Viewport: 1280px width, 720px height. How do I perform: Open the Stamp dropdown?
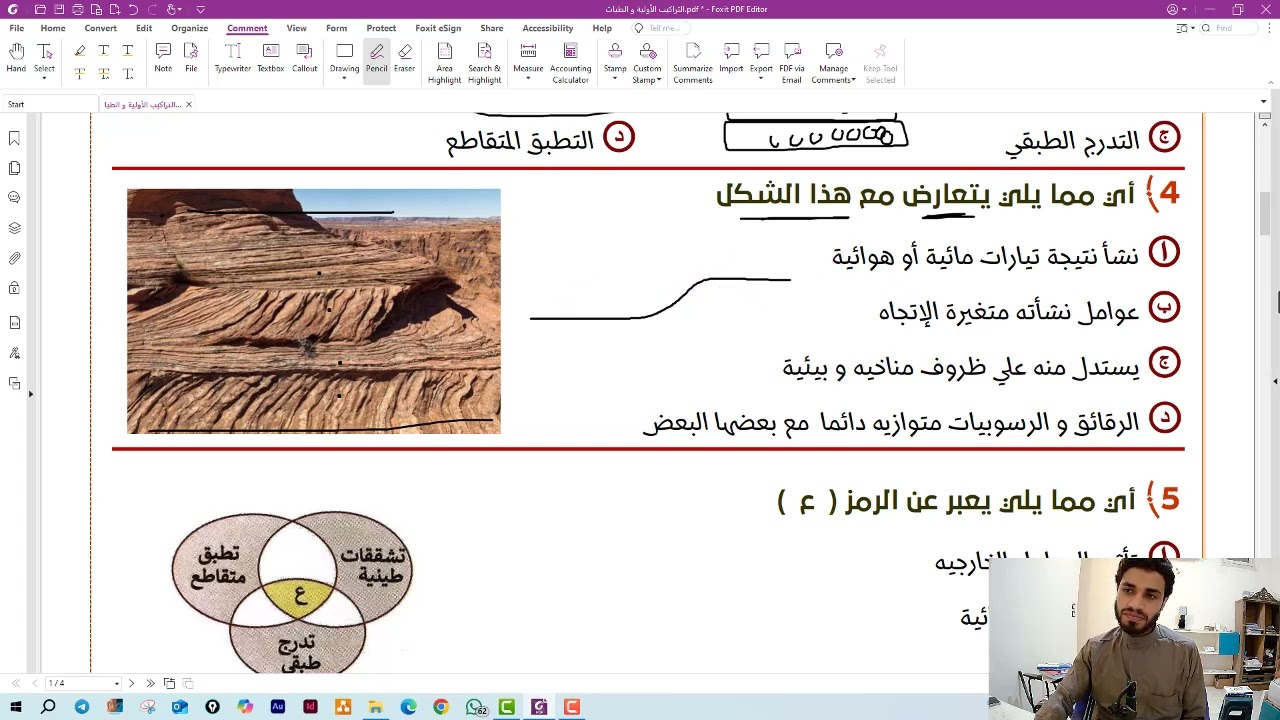click(615, 61)
